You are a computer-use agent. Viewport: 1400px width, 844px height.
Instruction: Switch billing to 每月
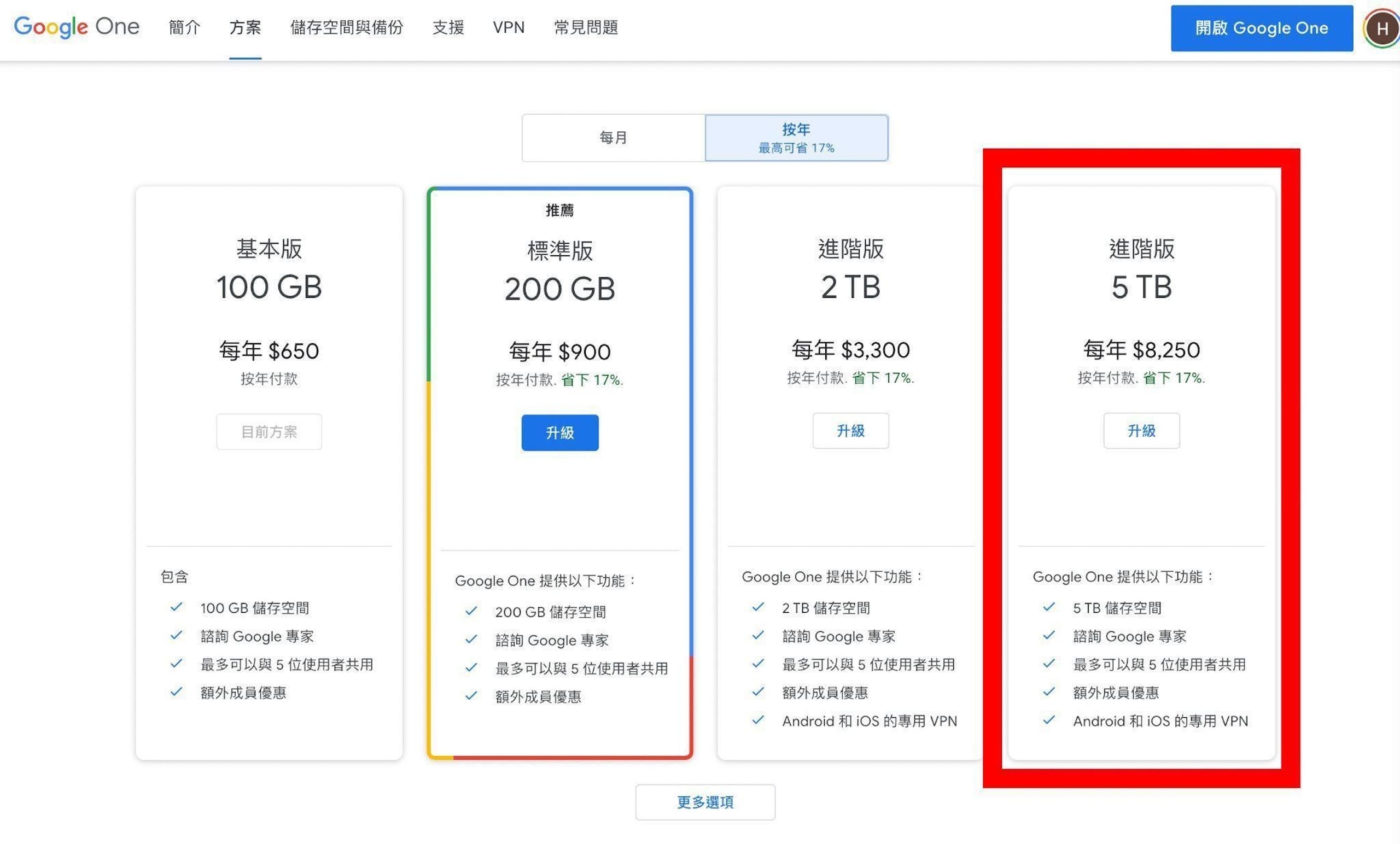(614, 138)
